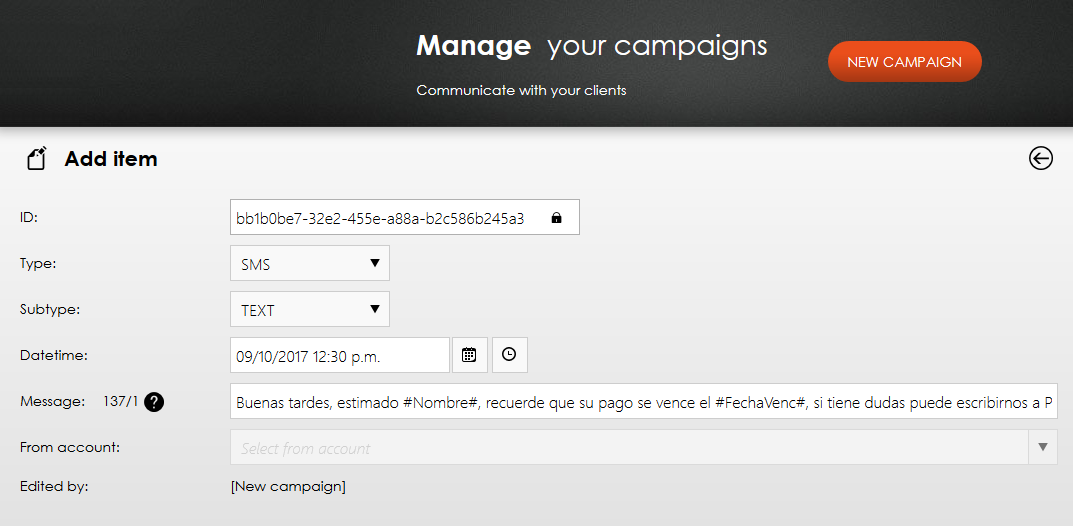Open the calendar date picker
Image resolution: width=1073 pixels, height=526 pixels.
469,355
